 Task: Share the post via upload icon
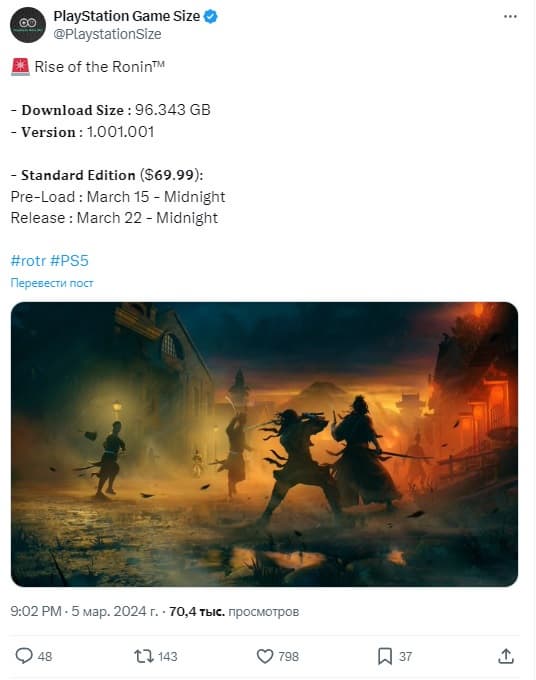[505, 656]
